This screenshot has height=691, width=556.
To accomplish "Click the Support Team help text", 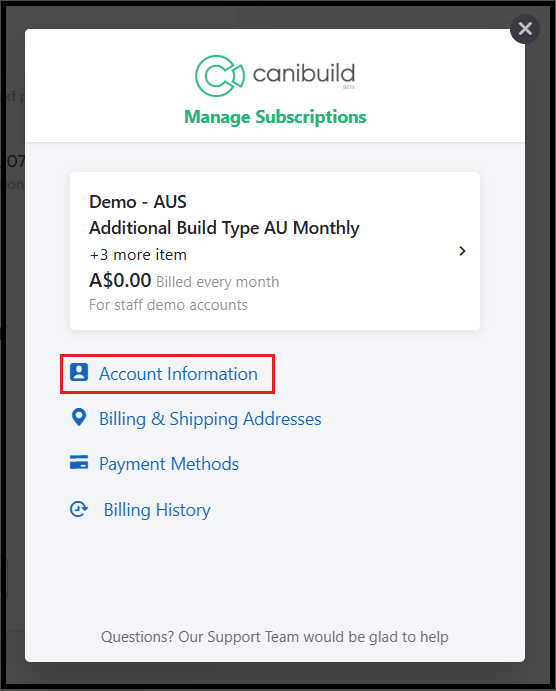I will 274,637.
